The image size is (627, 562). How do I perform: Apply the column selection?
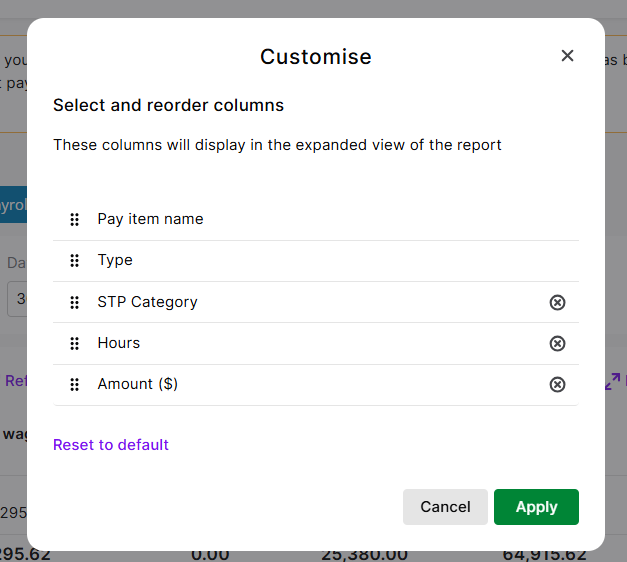coord(536,507)
